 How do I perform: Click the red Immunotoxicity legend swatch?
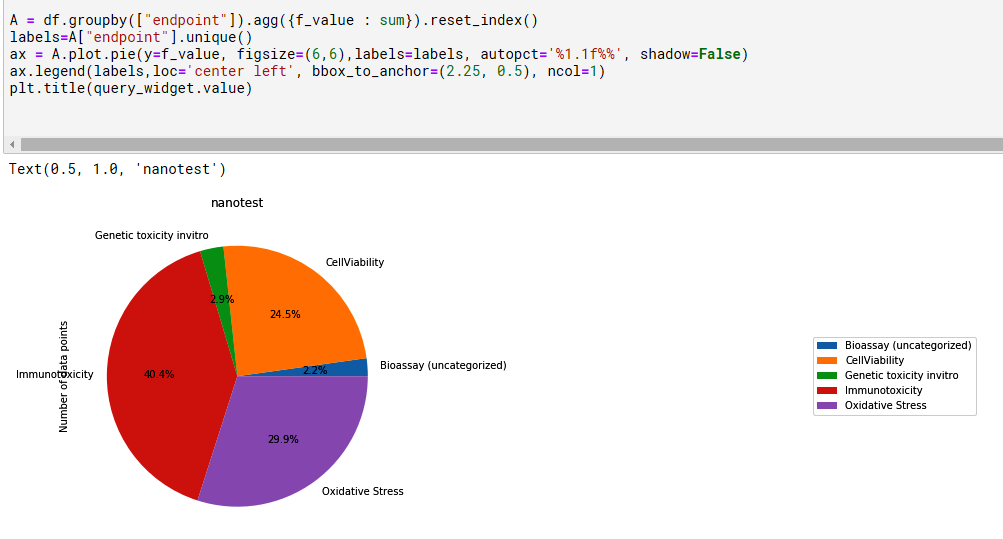(x=828, y=390)
